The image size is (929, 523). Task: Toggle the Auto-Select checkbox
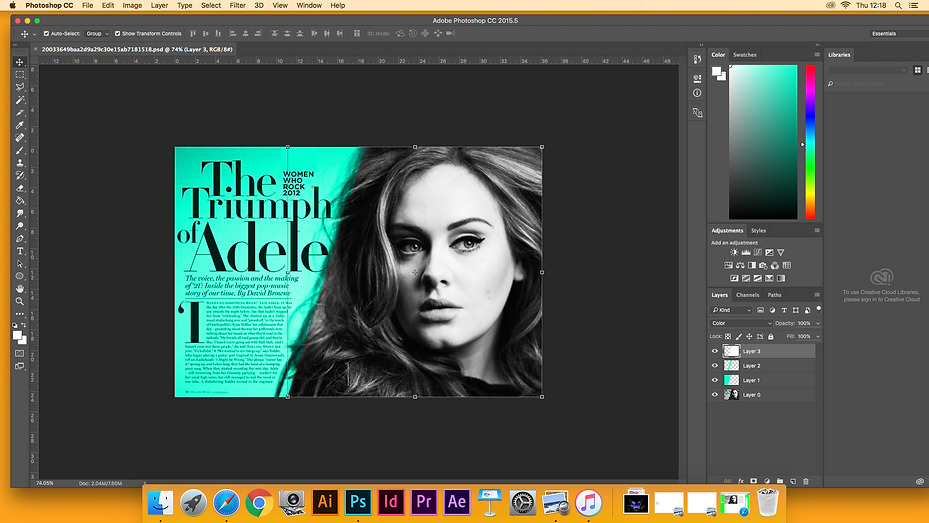click(x=46, y=34)
